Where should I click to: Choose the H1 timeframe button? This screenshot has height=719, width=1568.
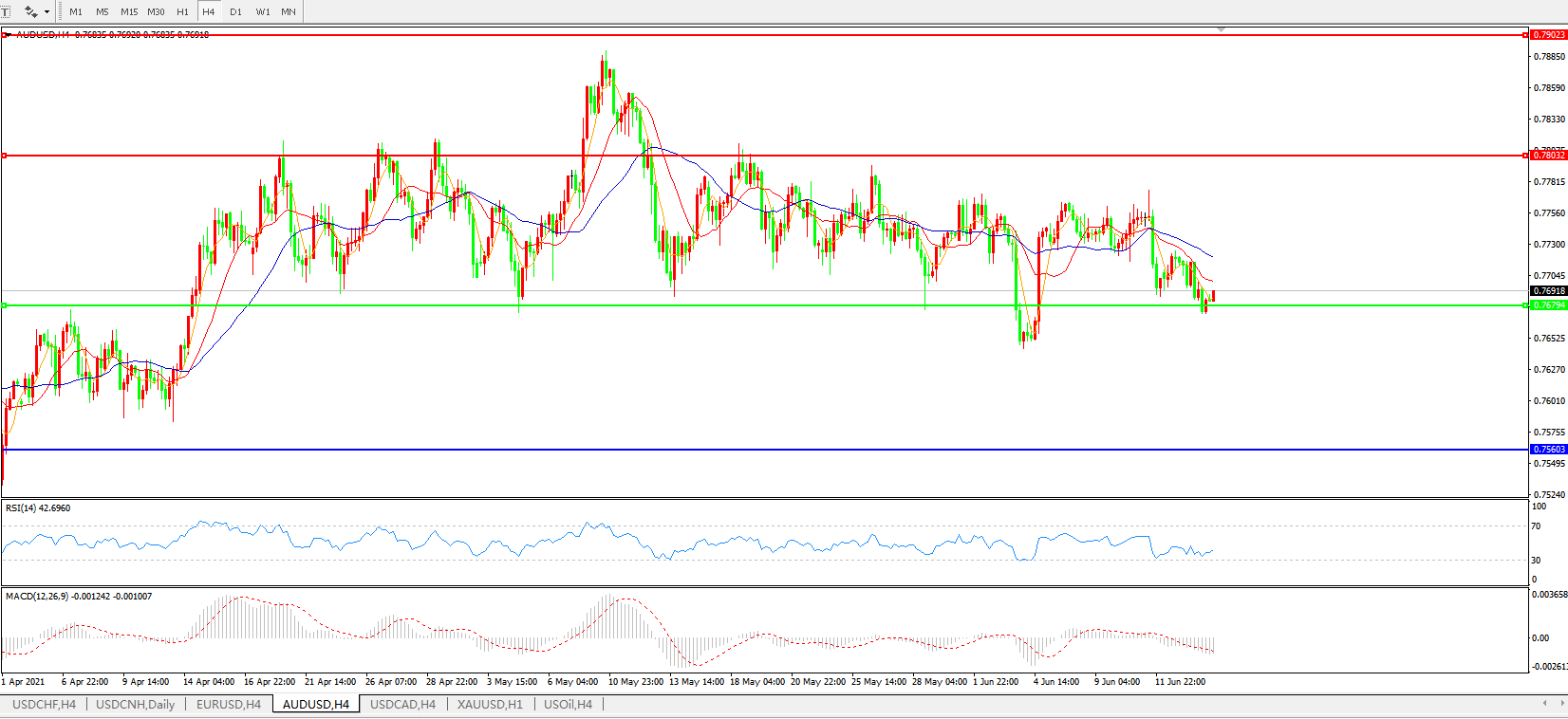coord(182,12)
